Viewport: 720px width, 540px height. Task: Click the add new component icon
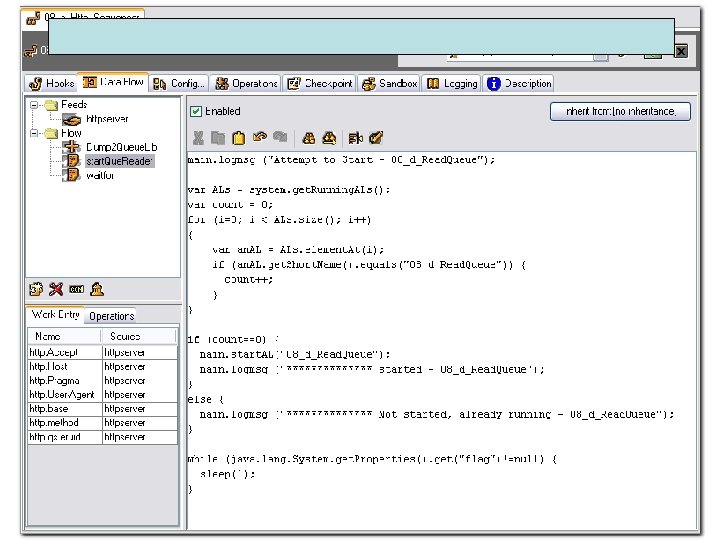coord(36,289)
